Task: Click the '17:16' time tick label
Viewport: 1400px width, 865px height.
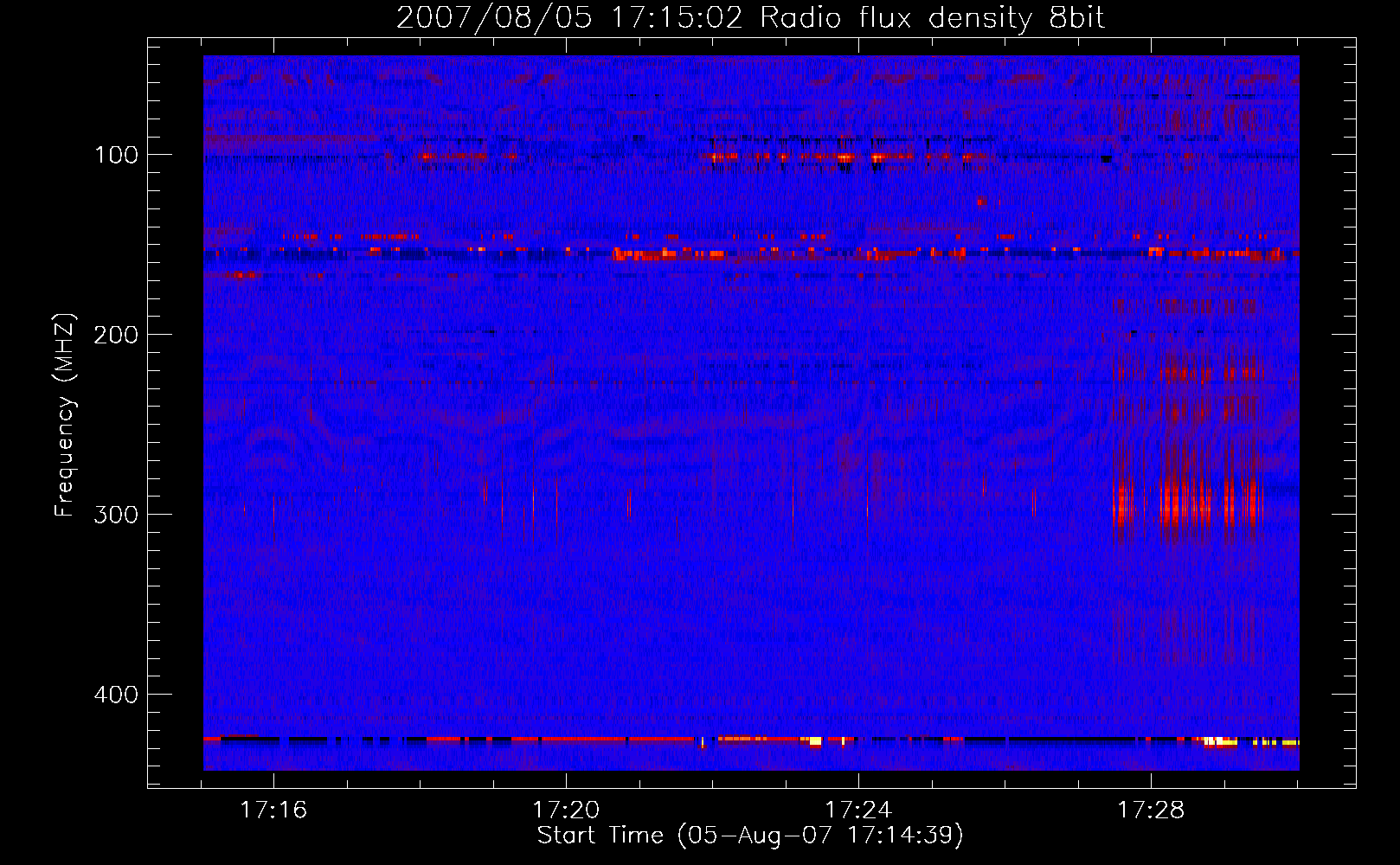Action: coord(273,811)
